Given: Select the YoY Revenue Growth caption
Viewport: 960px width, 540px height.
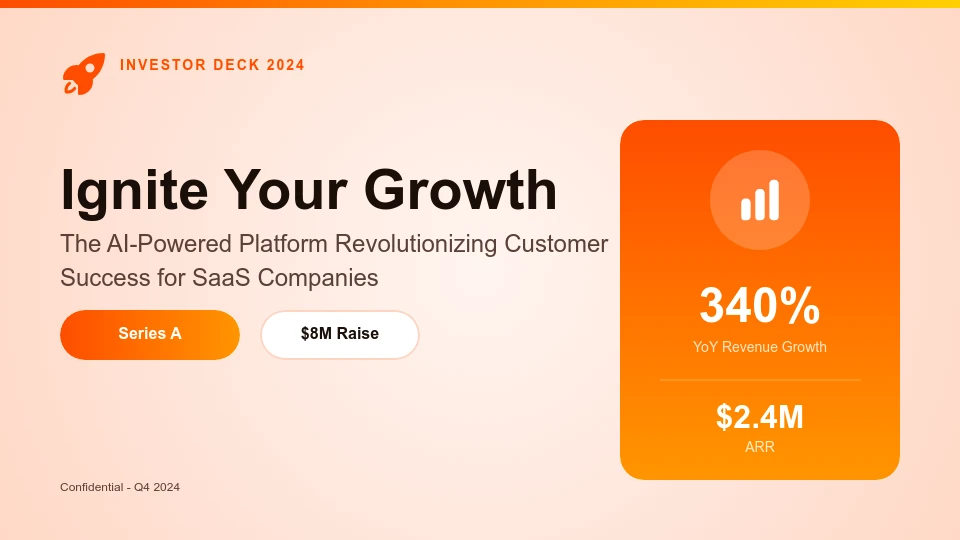Looking at the screenshot, I should click(x=760, y=347).
